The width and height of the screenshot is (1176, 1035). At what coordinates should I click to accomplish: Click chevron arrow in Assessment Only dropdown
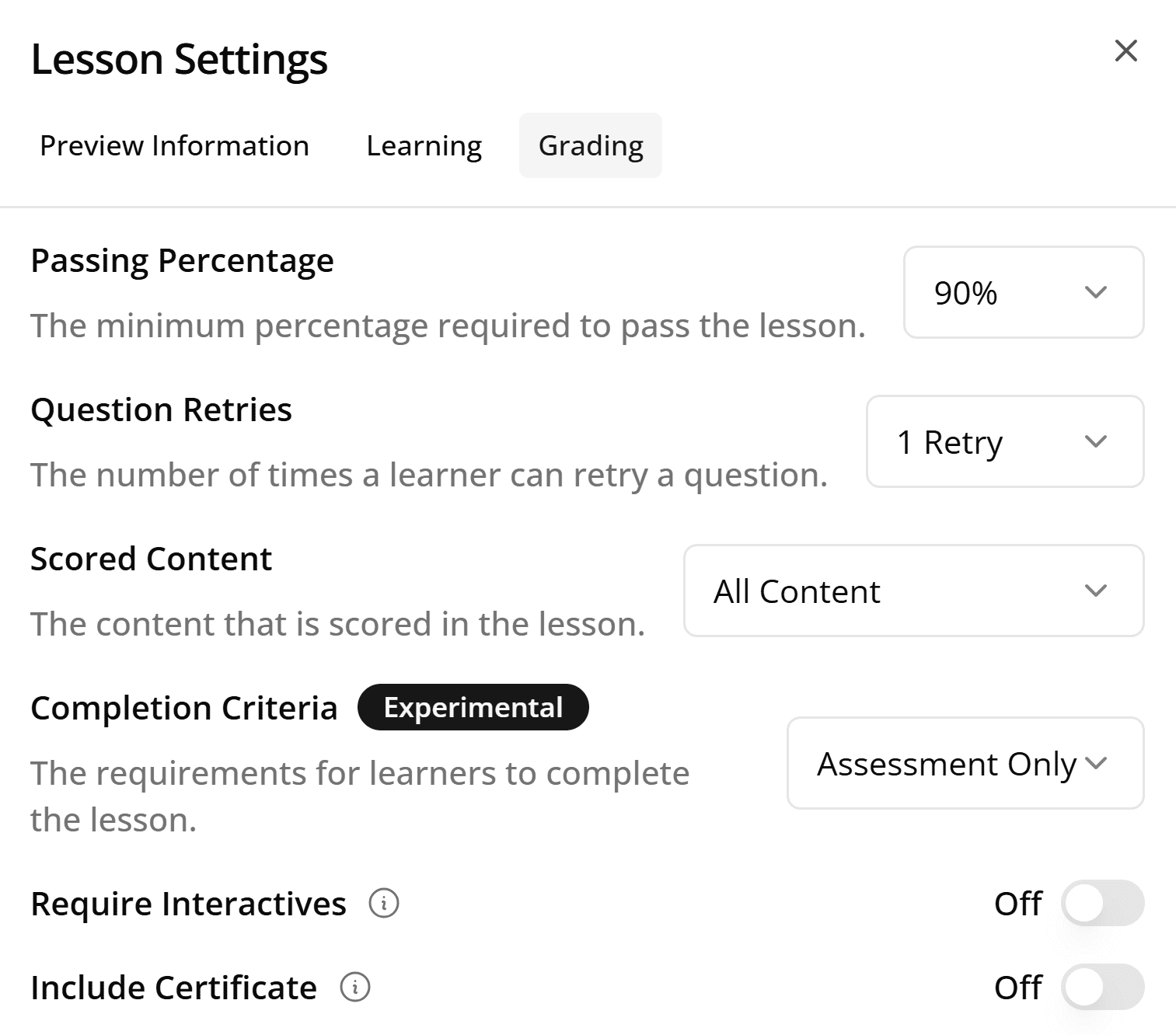1096,763
